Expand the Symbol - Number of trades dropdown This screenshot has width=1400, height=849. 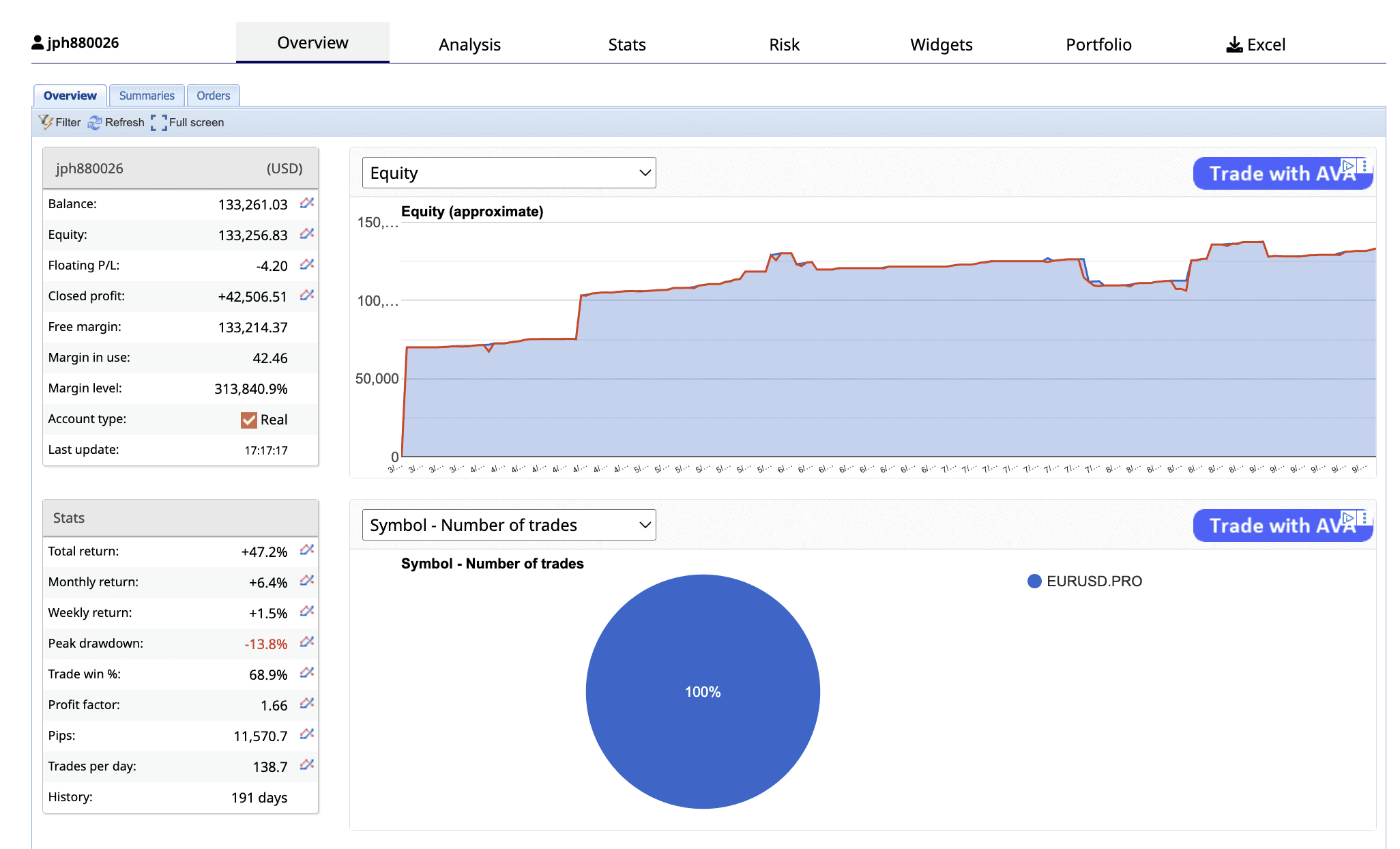pyautogui.click(x=509, y=525)
